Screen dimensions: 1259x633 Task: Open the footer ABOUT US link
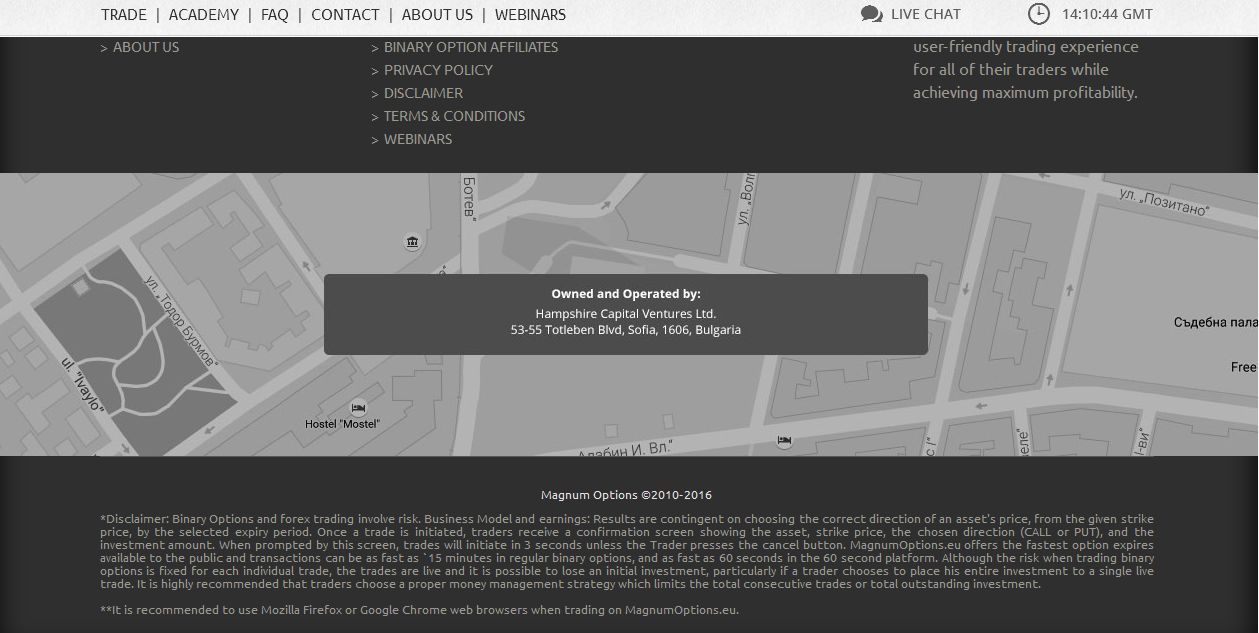click(x=146, y=47)
